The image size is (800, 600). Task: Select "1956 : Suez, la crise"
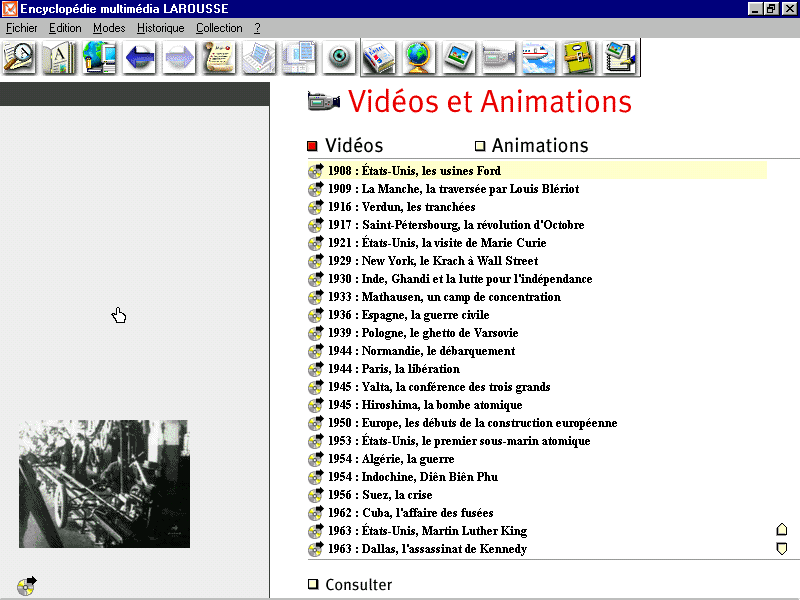pyautogui.click(x=370, y=495)
